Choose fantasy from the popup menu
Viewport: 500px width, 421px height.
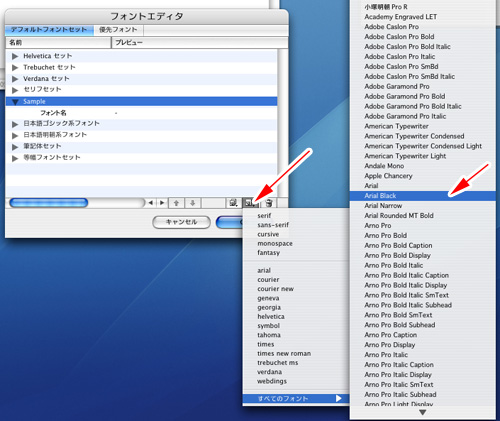296,253
